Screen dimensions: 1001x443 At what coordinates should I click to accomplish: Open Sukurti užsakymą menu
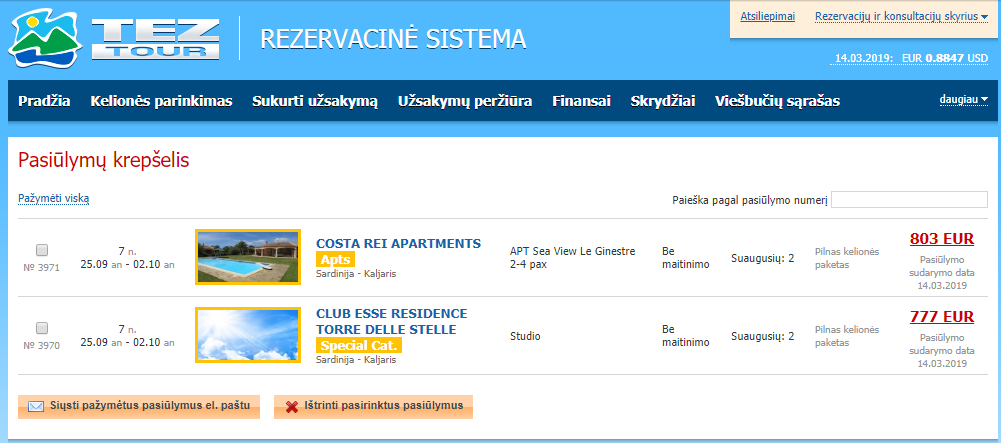pos(315,101)
